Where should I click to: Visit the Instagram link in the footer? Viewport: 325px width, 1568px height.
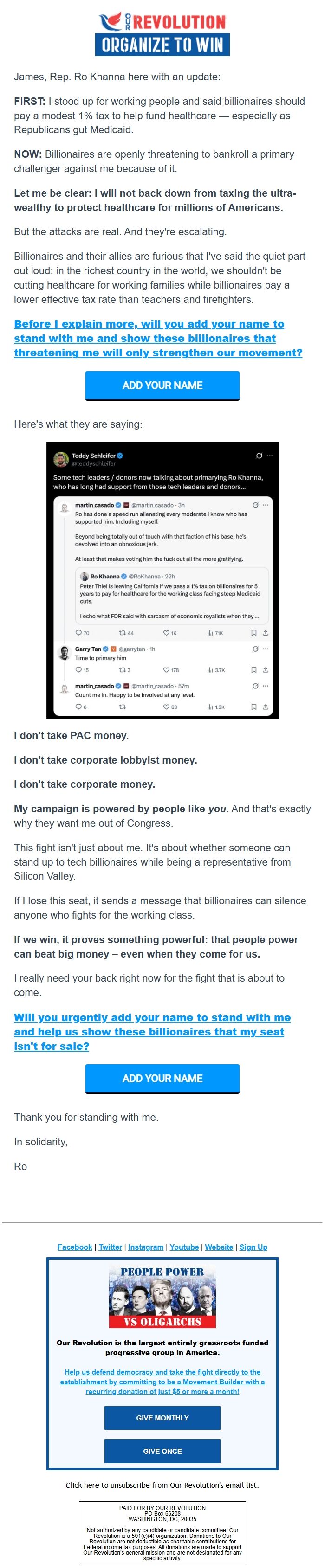click(146, 1247)
